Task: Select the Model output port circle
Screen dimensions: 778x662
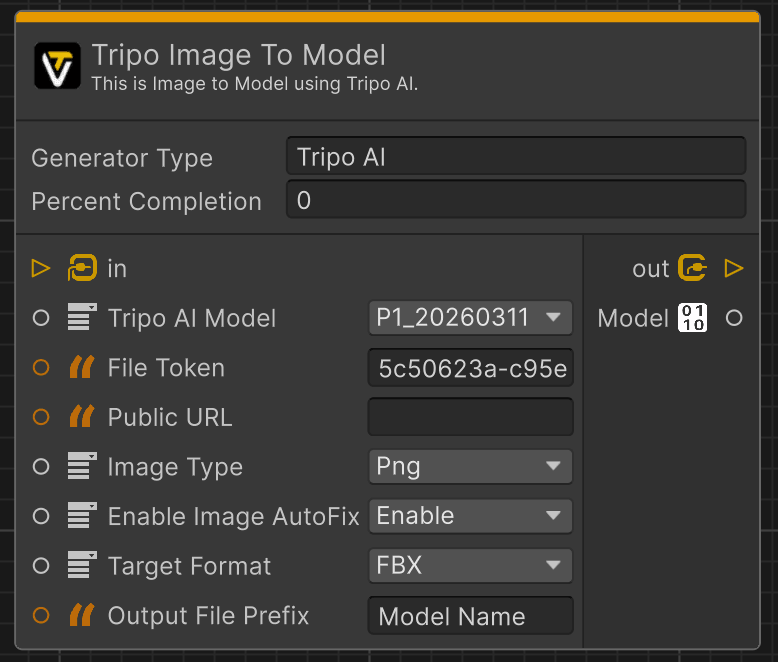Action: click(734, 318)
